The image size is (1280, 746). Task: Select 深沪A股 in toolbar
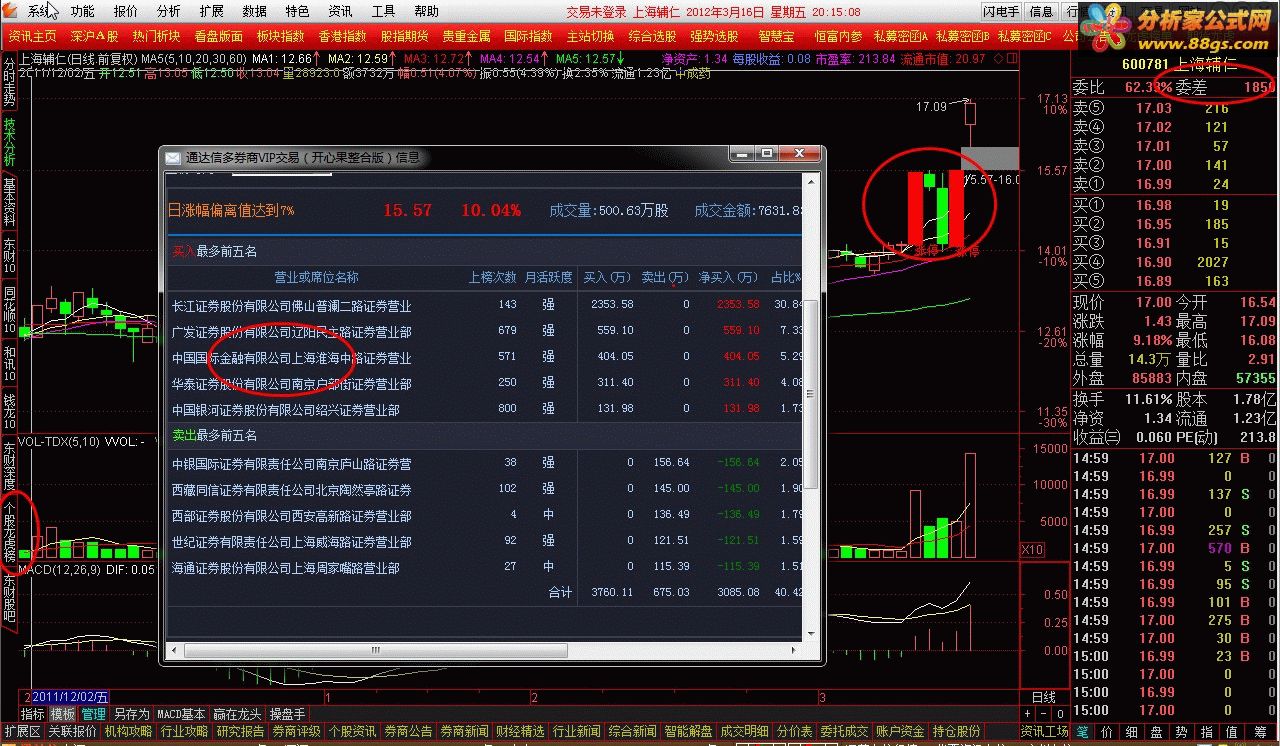[x=94, y=36]
